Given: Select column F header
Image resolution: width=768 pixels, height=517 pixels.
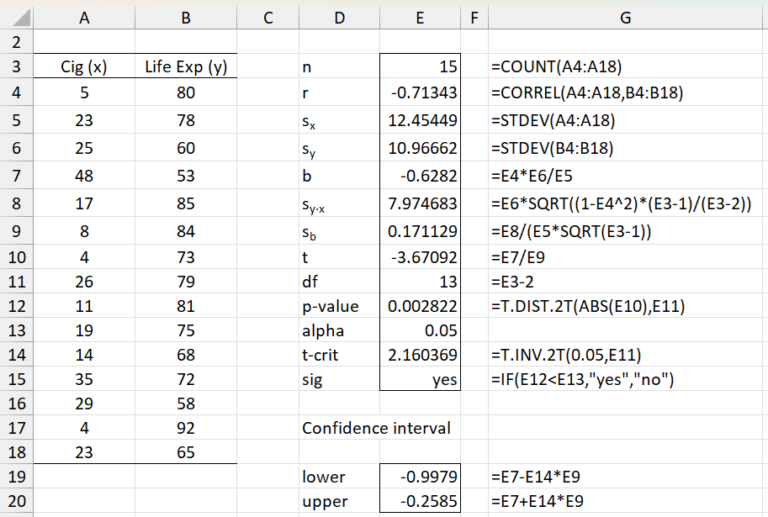Looking at the screenshot, I should [x=474, y=18].
